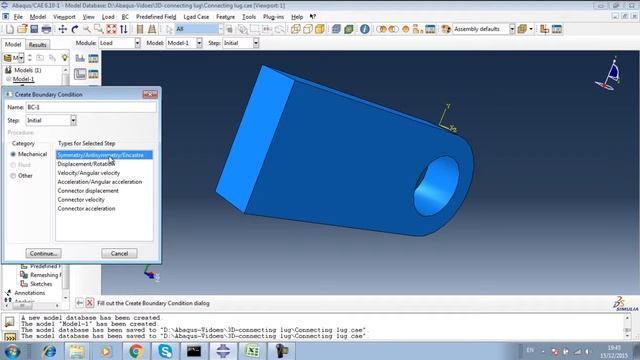Click the Auto-fit view icon
The width and height of the screenshot is (640, 360).
click(x=111, y=29)
